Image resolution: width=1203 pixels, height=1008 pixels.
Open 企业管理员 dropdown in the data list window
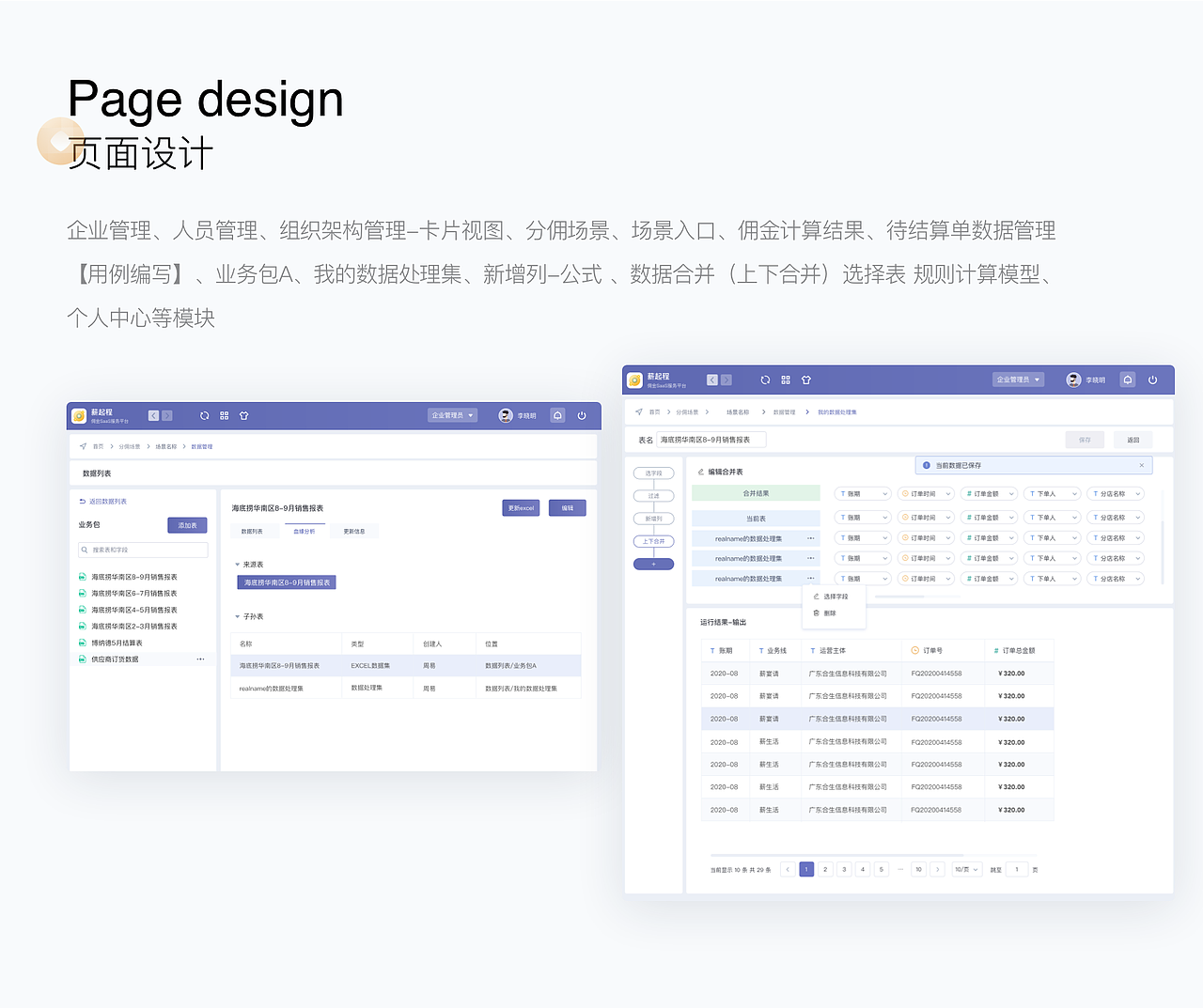[x=453, y=415]
